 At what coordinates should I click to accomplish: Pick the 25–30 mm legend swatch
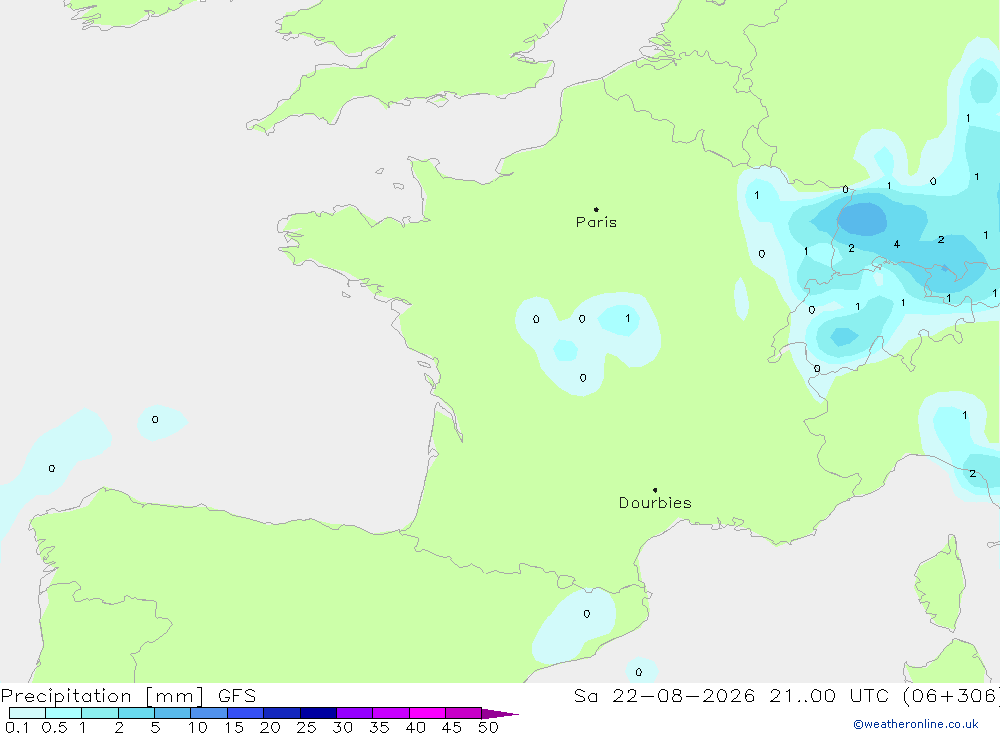(x=318, y=713)
